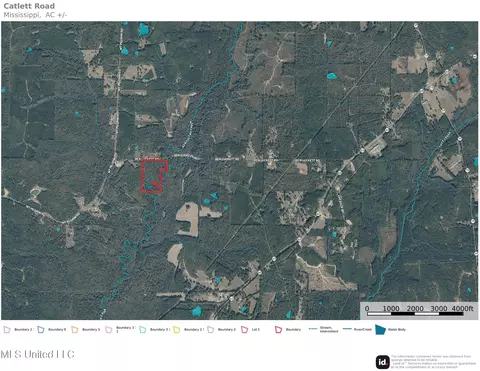Click the 'Boundary 5' legend label
This screenshot has height=371, width=480.
91,330
